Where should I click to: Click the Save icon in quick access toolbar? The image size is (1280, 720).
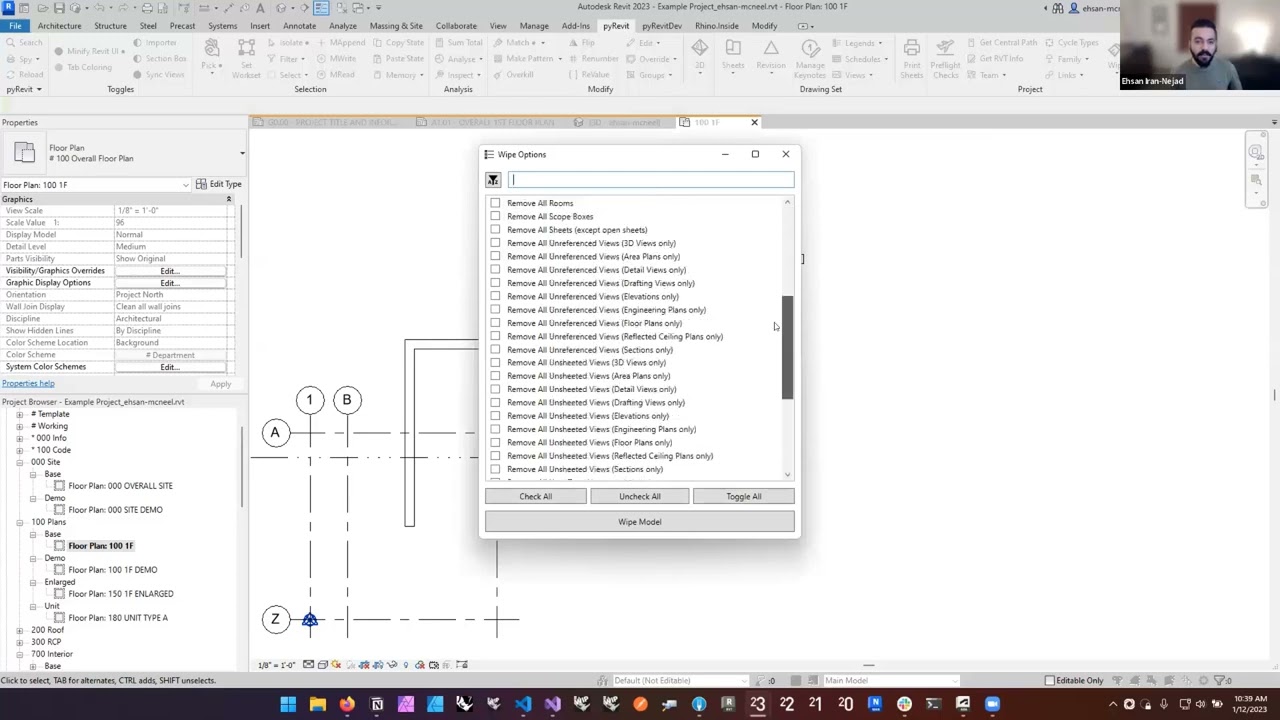coord(60,7)
